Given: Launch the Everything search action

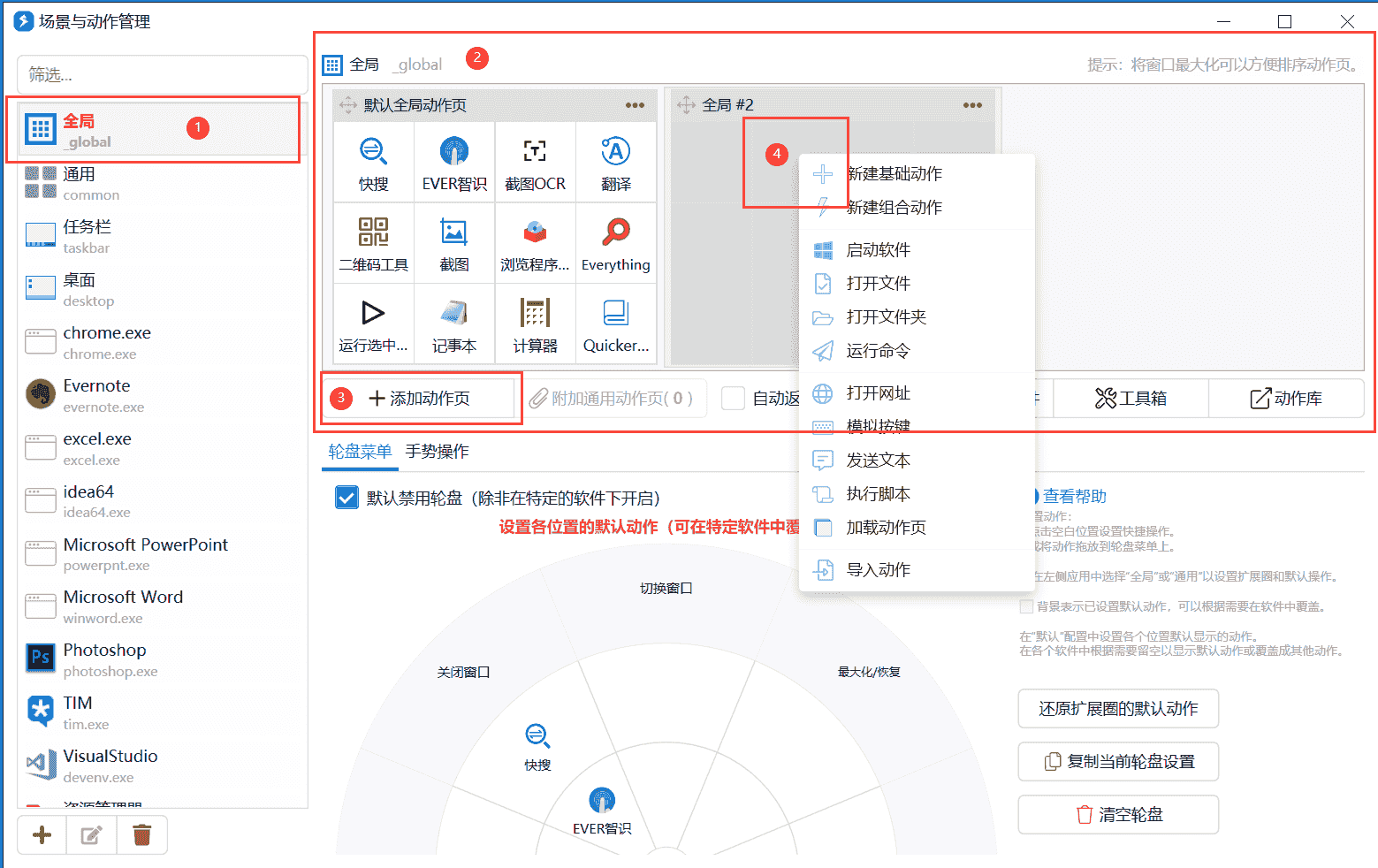Looking at the screenshot, I should click(615, 243).
